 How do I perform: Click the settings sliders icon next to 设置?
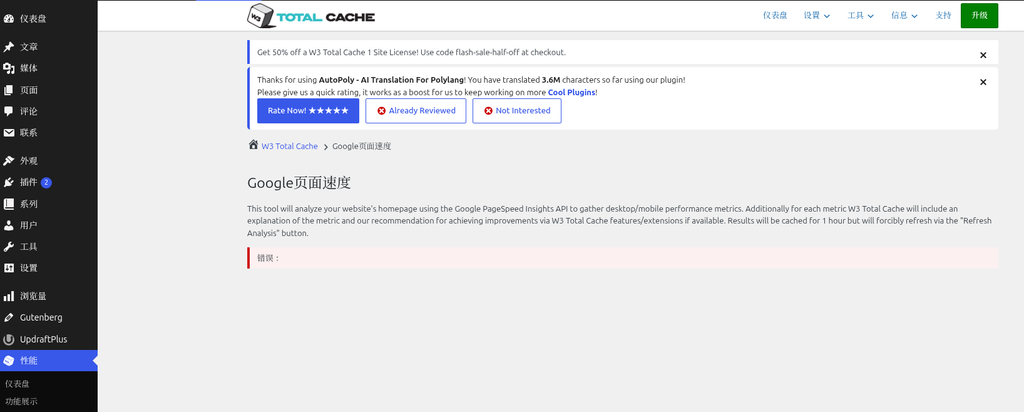pyautogui.click(x=8, y=268)
